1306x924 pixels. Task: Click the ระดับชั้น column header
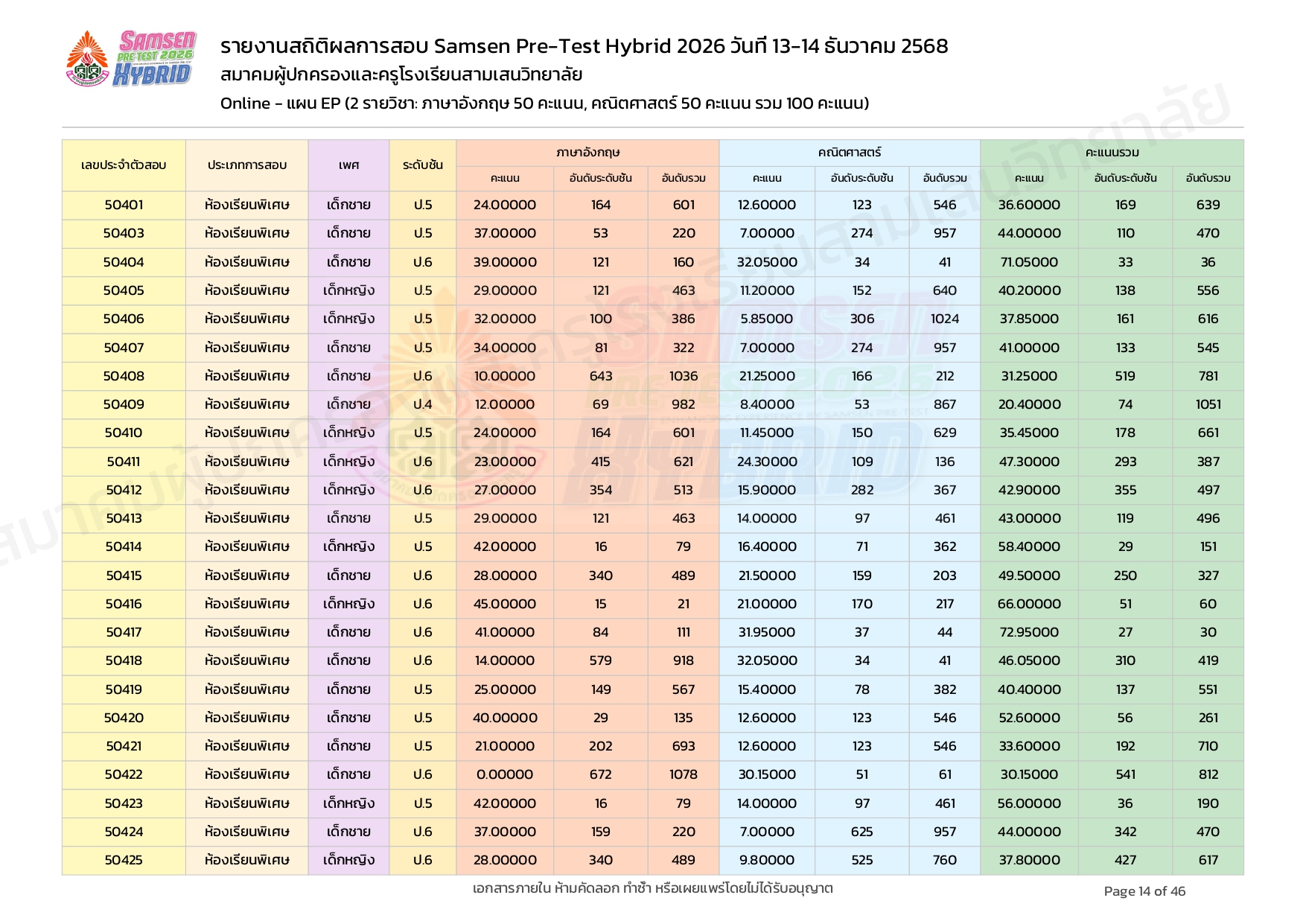tap(422, 165)
